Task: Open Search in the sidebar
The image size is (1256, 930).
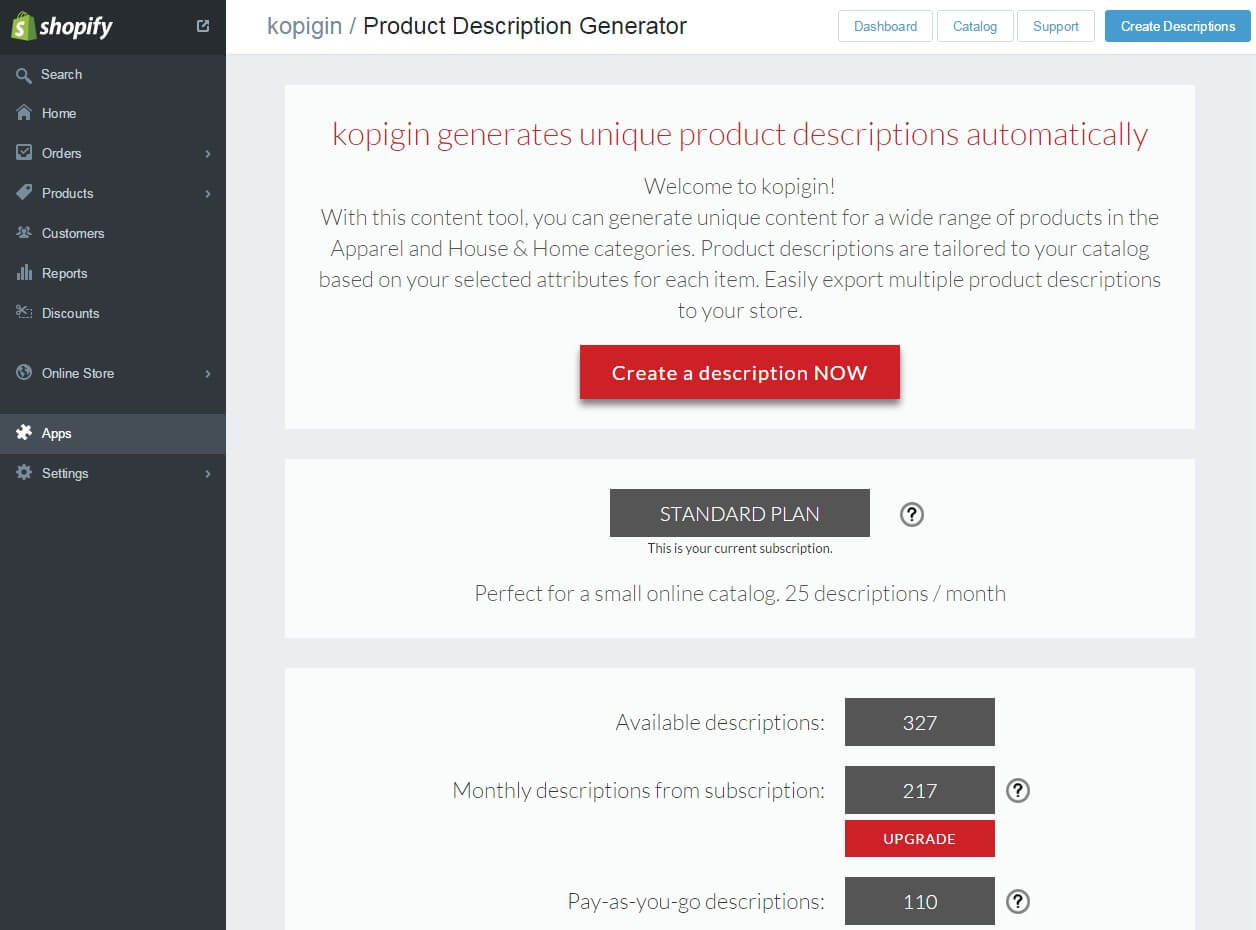Action: click(x=113, y=75)
